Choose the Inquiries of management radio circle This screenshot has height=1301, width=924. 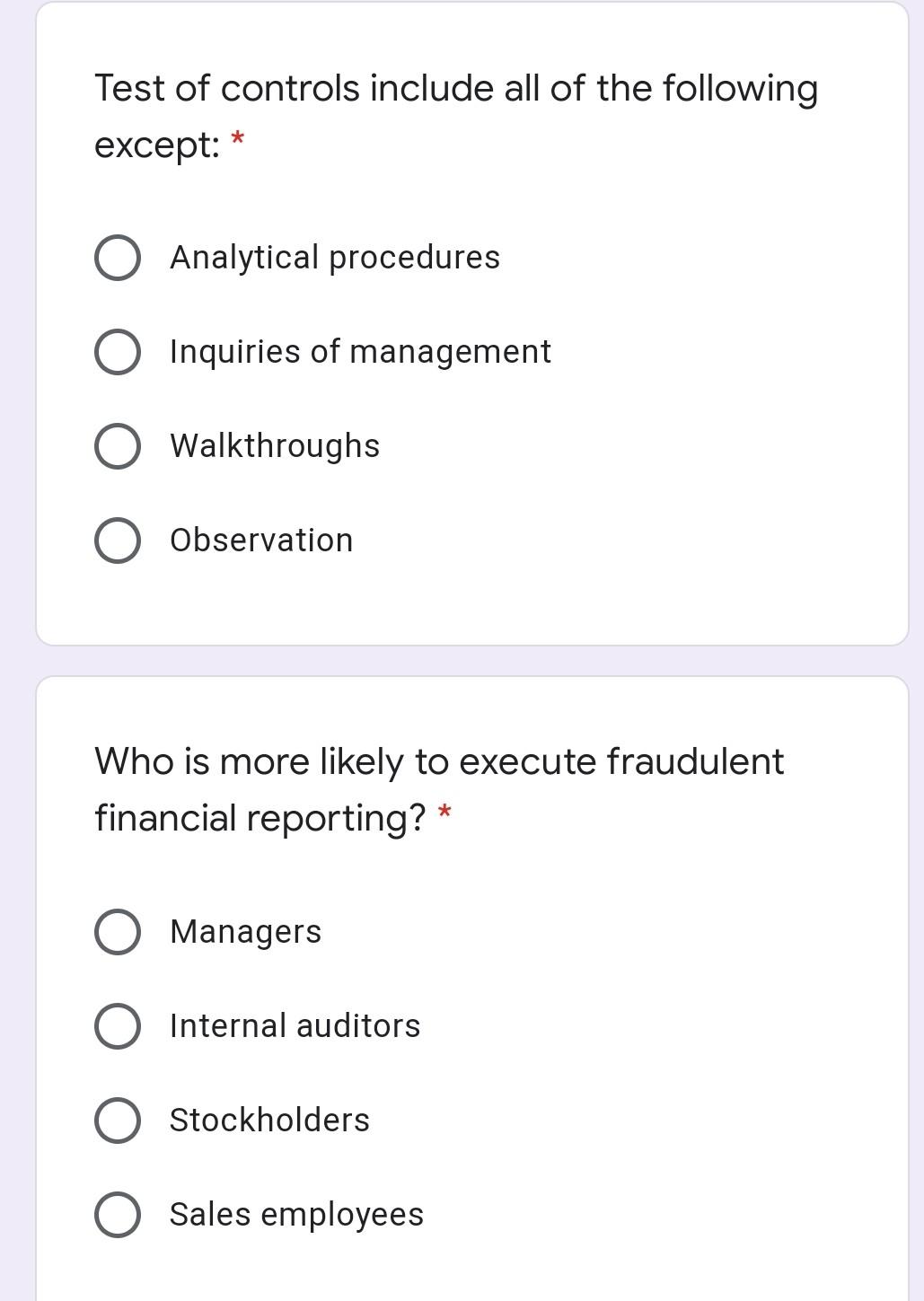point(117,352)
